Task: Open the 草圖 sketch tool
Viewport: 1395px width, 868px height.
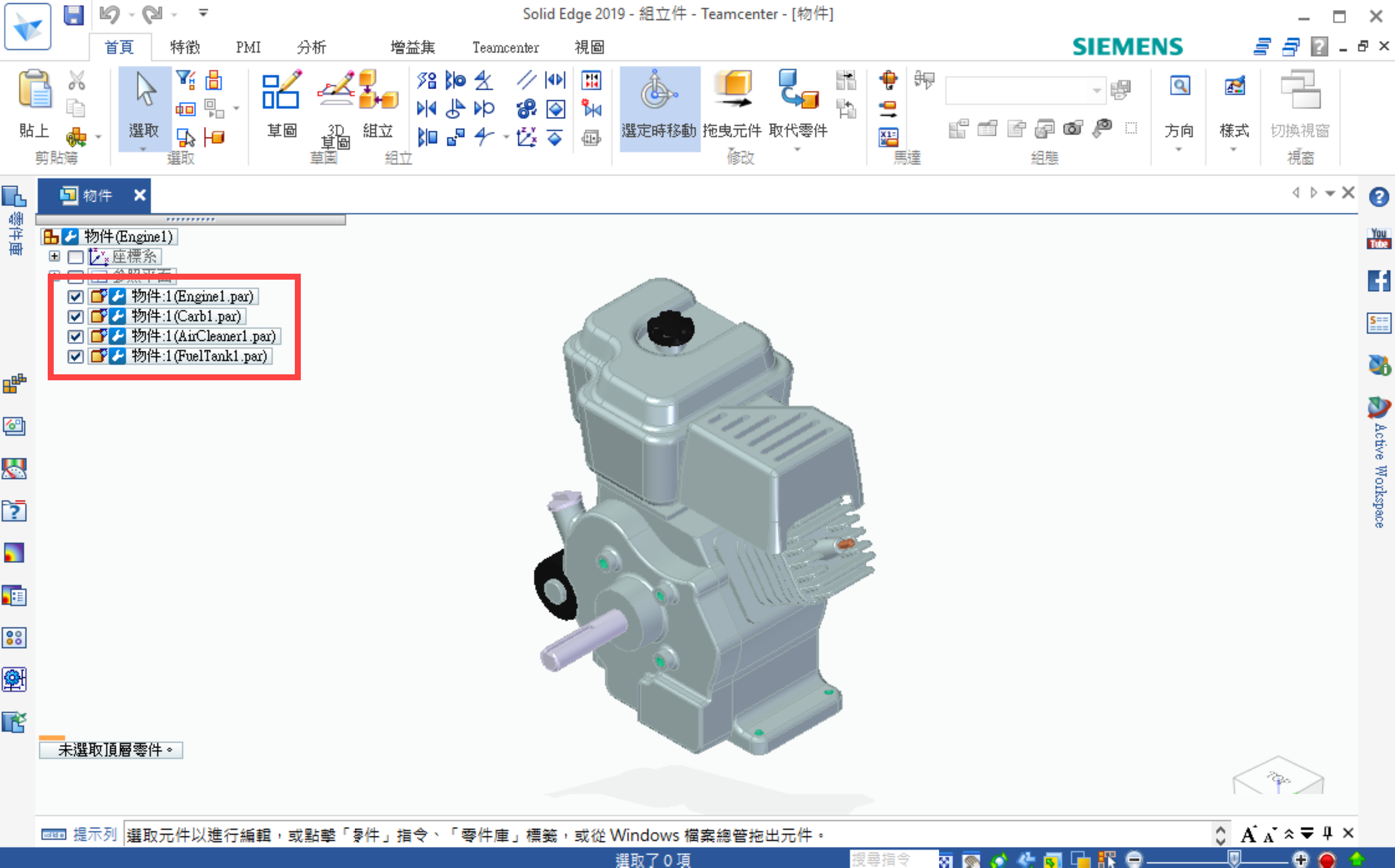Action: [x=281, y=105]
